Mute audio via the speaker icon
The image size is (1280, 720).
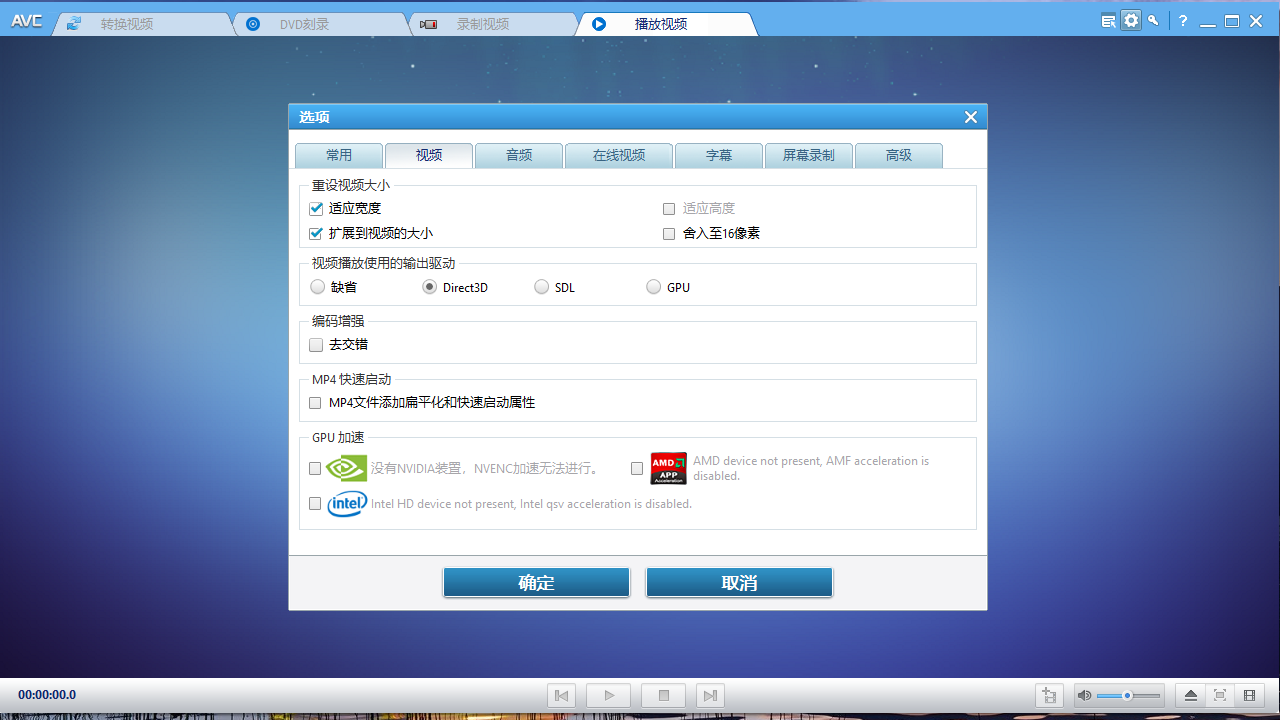pos(1084,695)
